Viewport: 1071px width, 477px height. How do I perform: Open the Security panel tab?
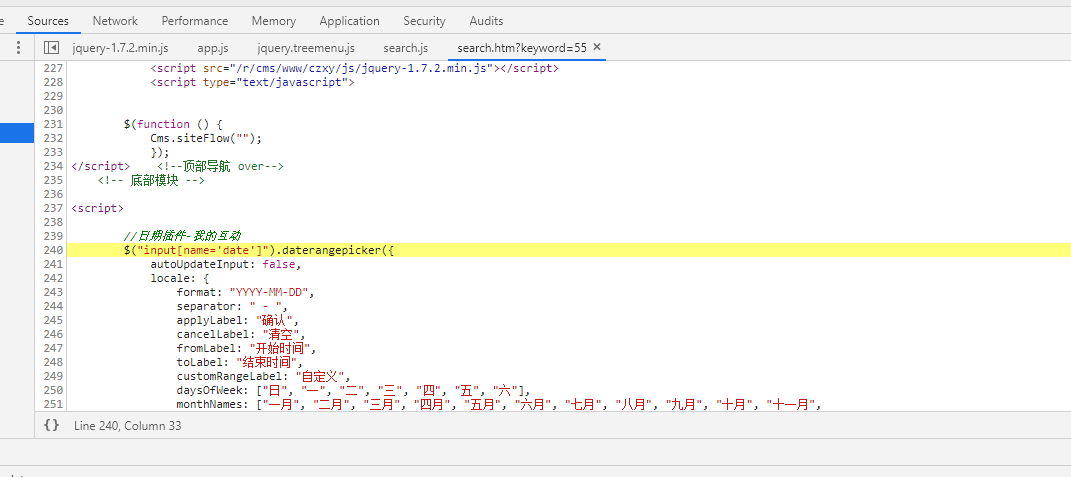pyautogui.click(x=424, y=20)
